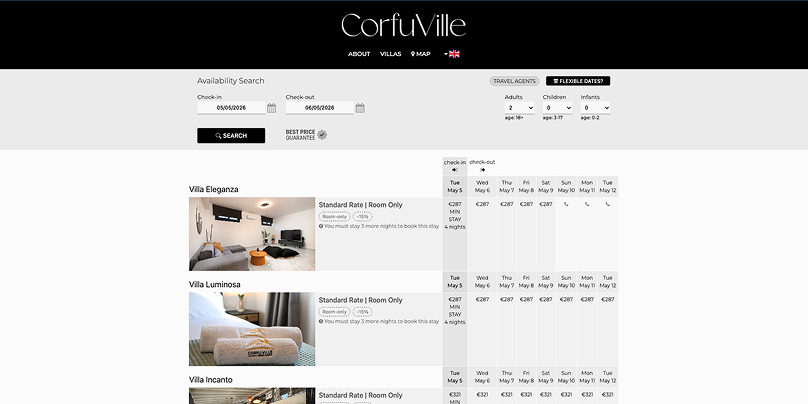Click Villa Luminosa Tue May 5 min stay cell
Image resolution: width=808 pixels, height=404 pixels.
click(x=454, y=329)
